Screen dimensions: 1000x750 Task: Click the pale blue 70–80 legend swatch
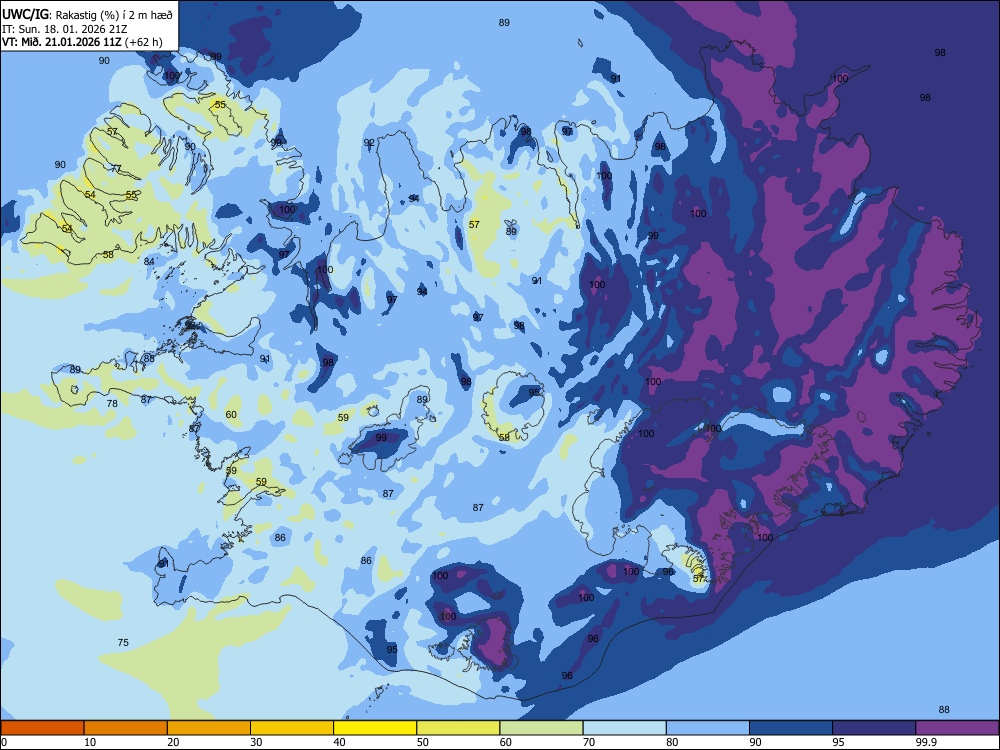(x=625, y=728)
